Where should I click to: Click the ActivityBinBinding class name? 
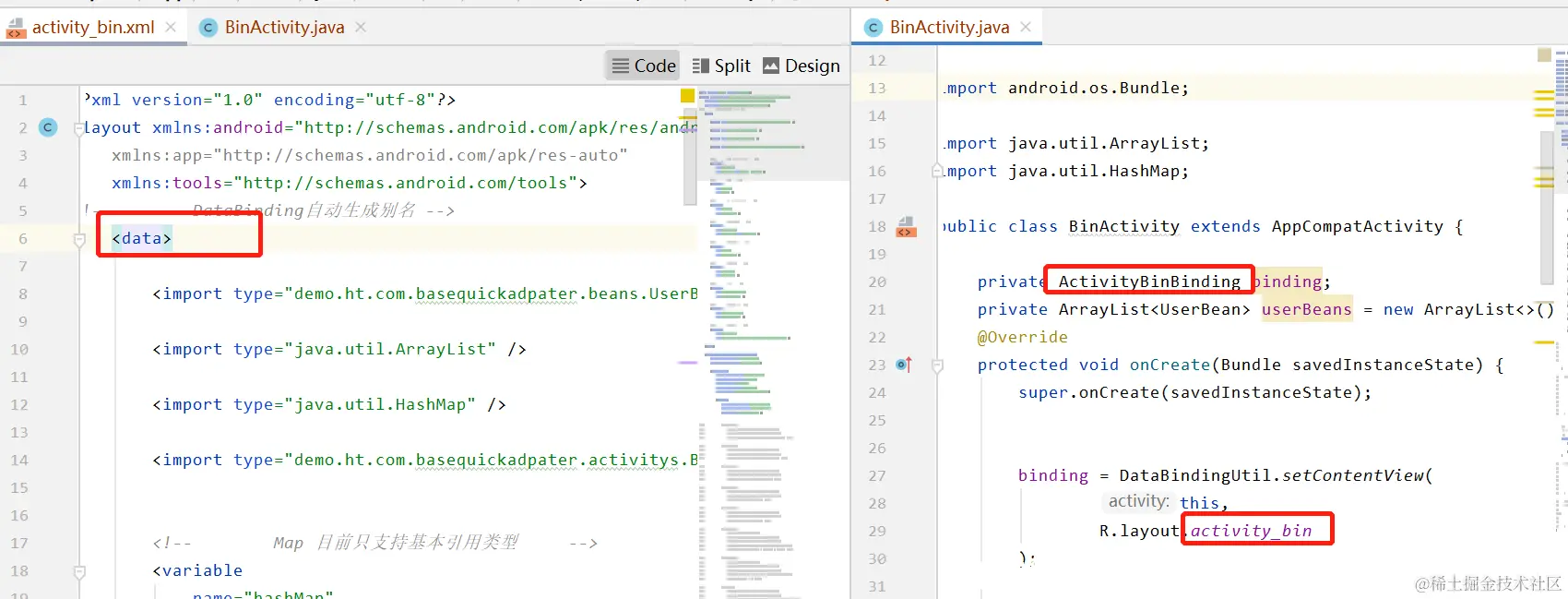(x=1149, y=282)
